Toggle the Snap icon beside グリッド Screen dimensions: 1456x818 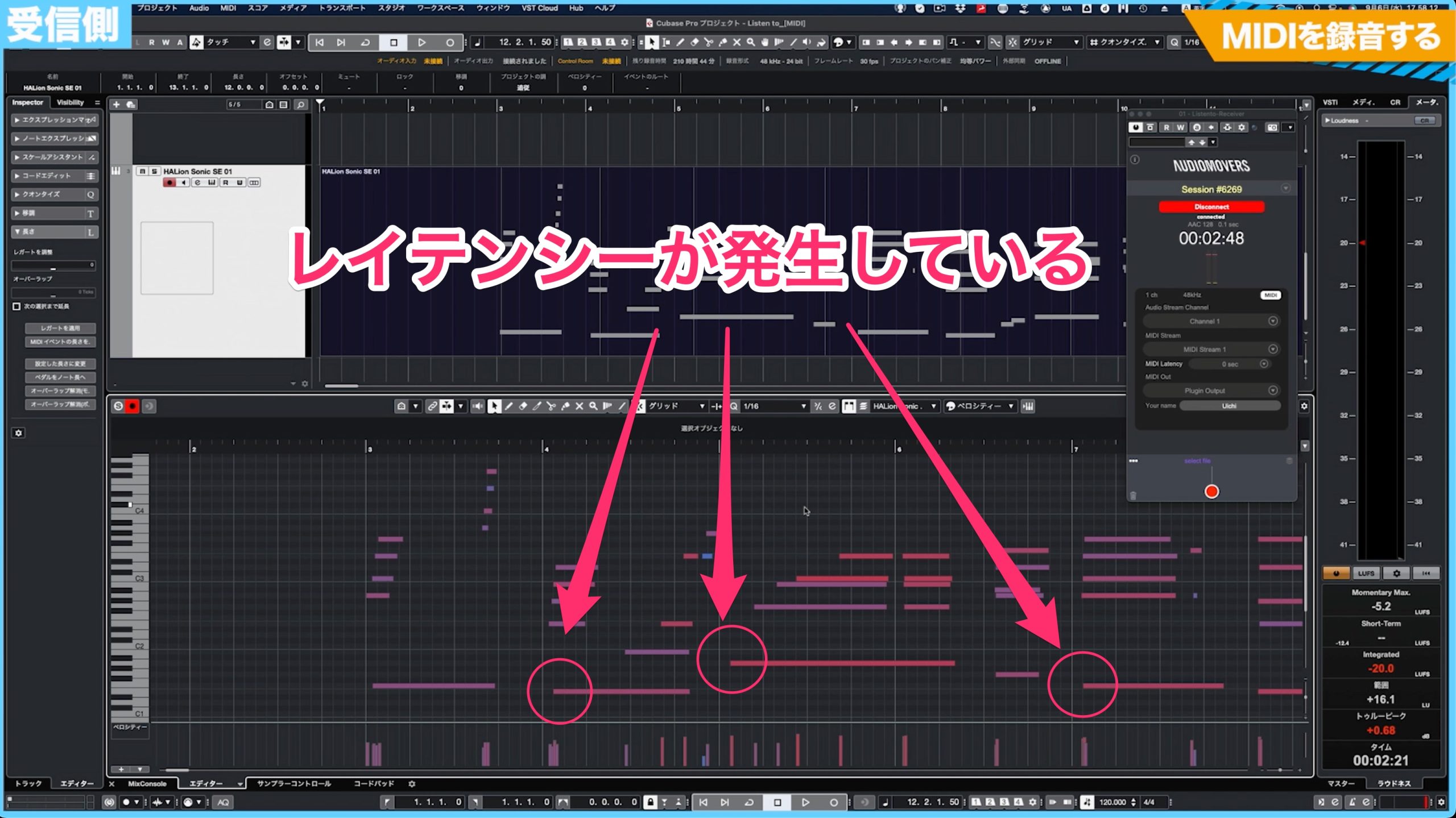1012,42
